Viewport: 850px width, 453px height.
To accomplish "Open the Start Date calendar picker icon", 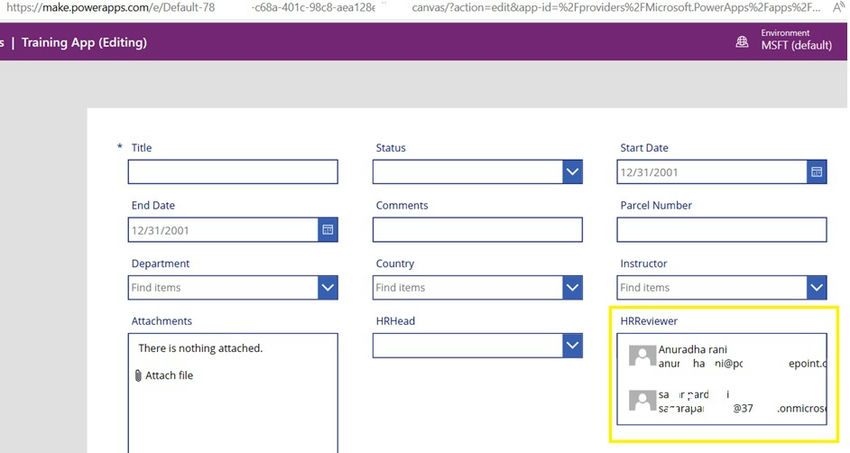I will (x=816, y=172).
